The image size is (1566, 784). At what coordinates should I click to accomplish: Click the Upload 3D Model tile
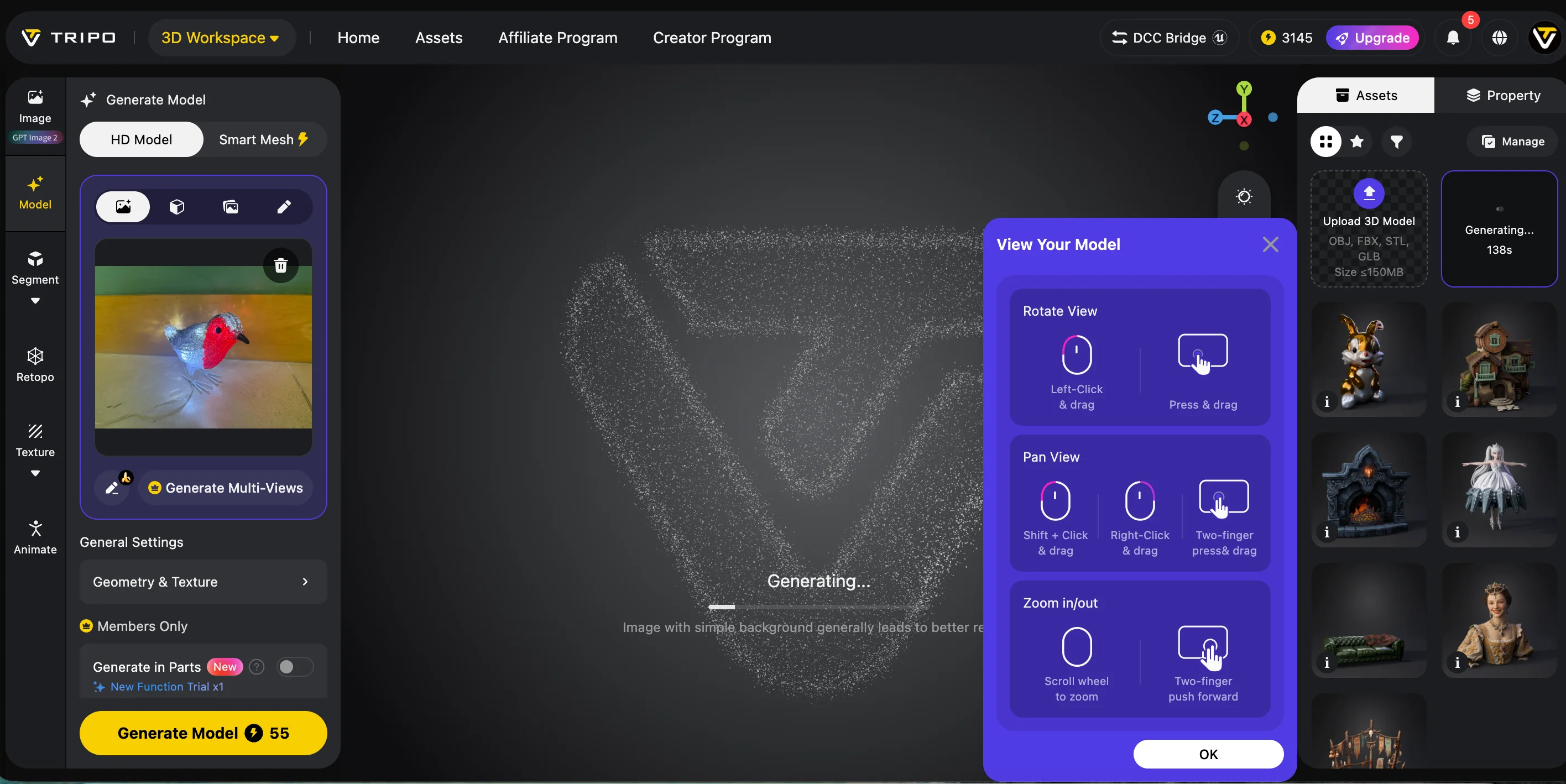click(x=1369, y=228)
